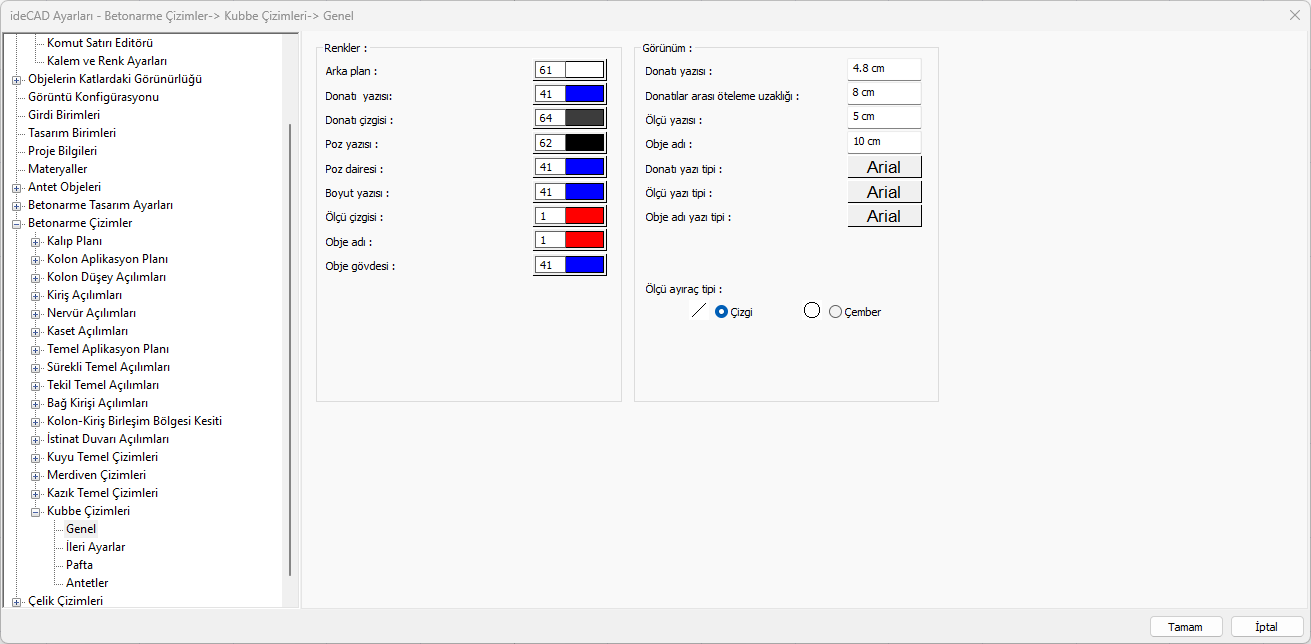Click the Obje adı 10 cm field

click(883, 142)
